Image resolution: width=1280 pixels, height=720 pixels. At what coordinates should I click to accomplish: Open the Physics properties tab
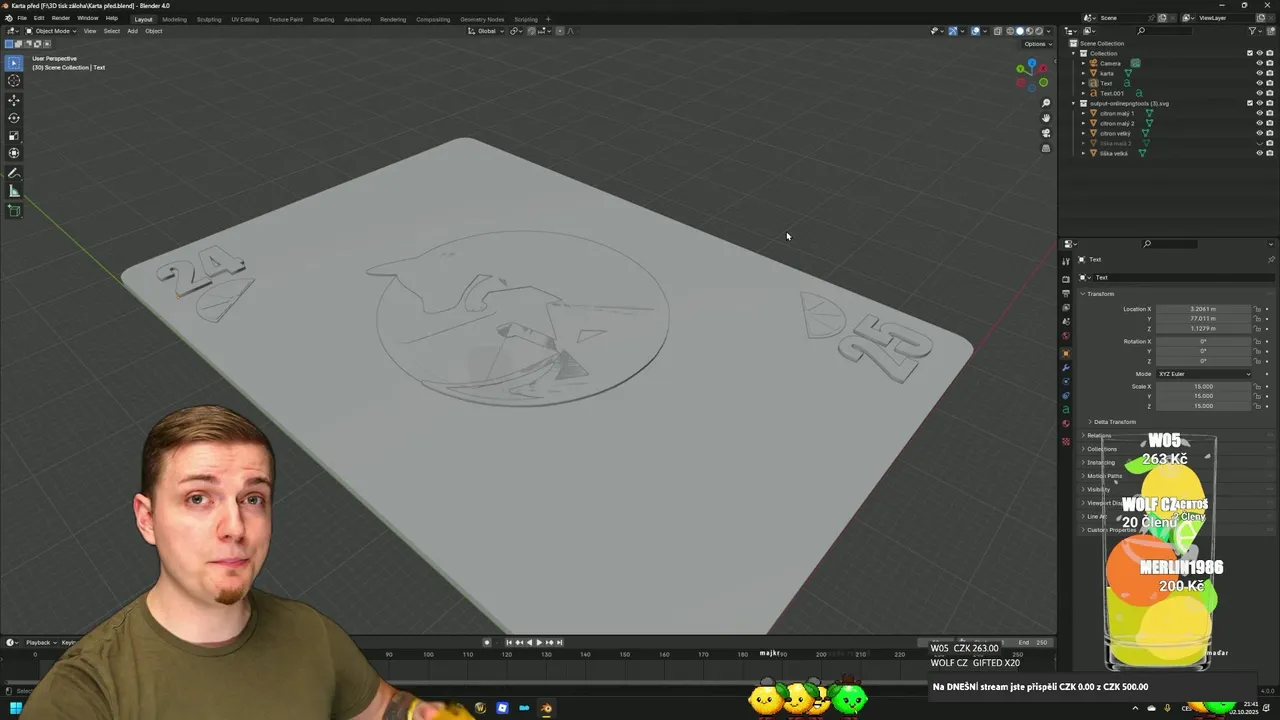(x=1066, y=382)
